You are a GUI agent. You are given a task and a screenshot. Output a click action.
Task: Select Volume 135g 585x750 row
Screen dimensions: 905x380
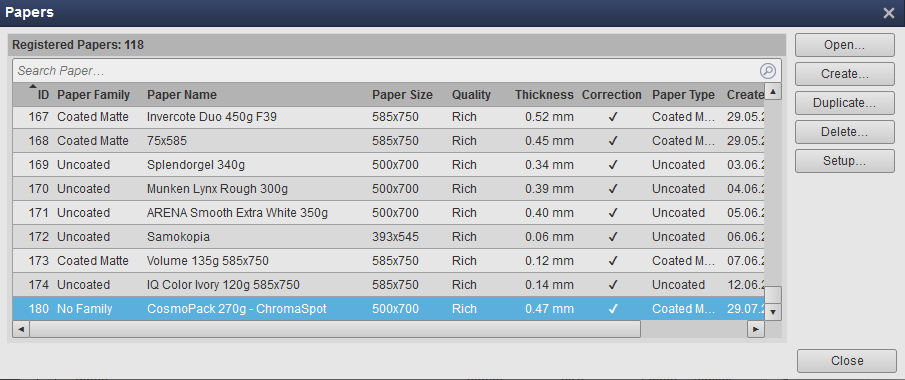point(388,261)
